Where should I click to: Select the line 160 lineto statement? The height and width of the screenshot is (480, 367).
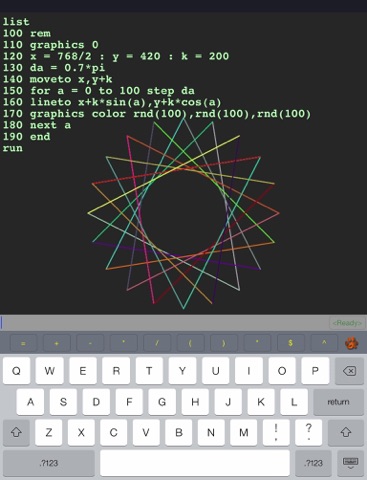pos(112,102)
